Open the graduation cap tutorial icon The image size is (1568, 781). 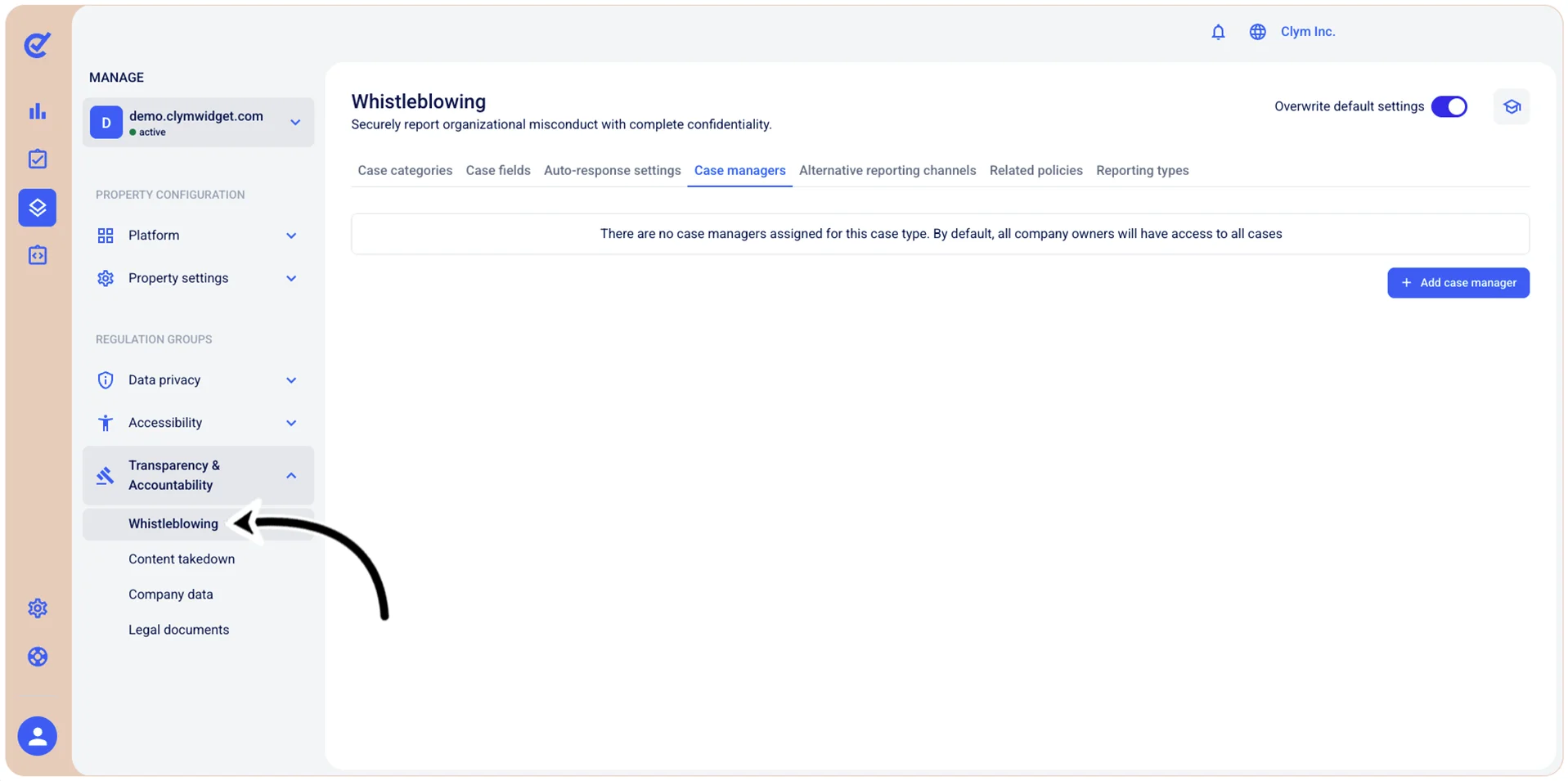[x=1512, y=106]
